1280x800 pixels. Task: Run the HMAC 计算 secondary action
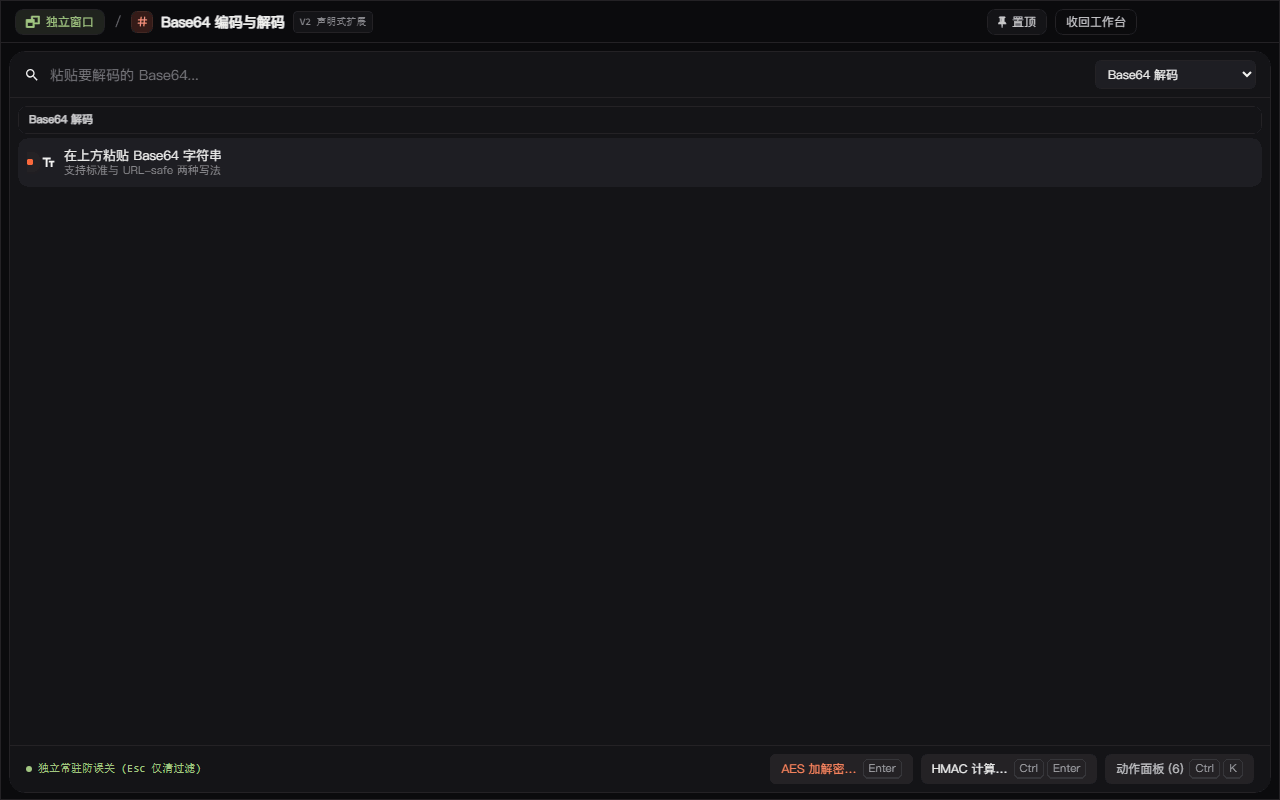click(x=1008, y=769)
